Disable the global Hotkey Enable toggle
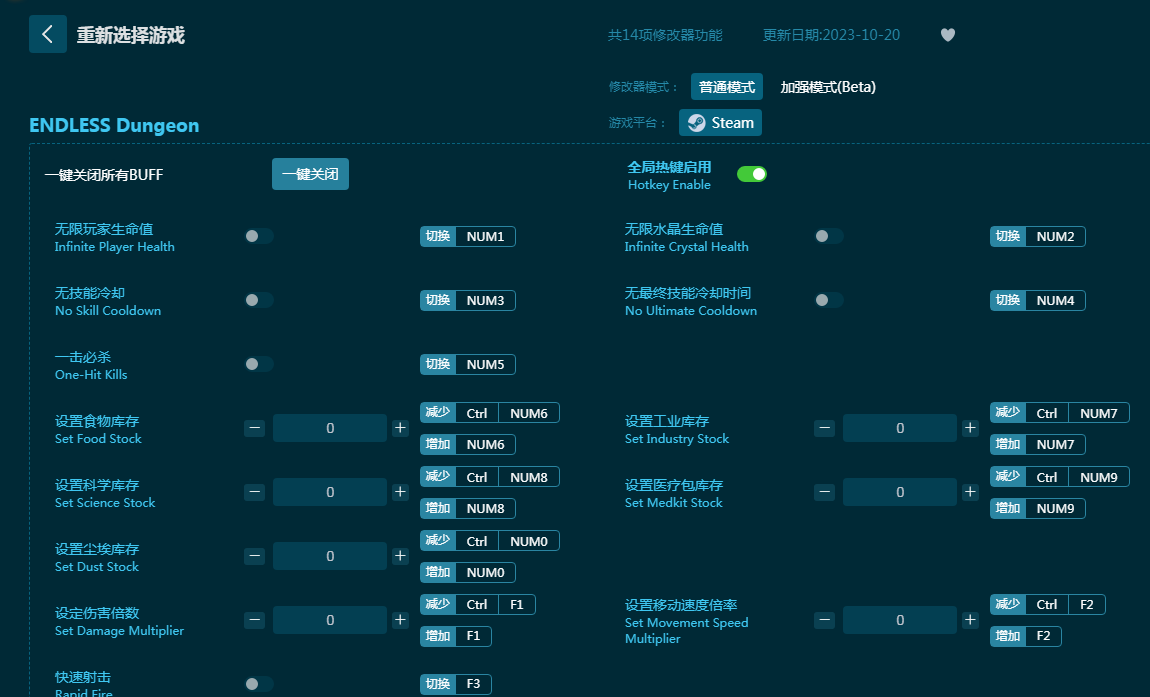The image size is (1150, 697). coord(752,174)
